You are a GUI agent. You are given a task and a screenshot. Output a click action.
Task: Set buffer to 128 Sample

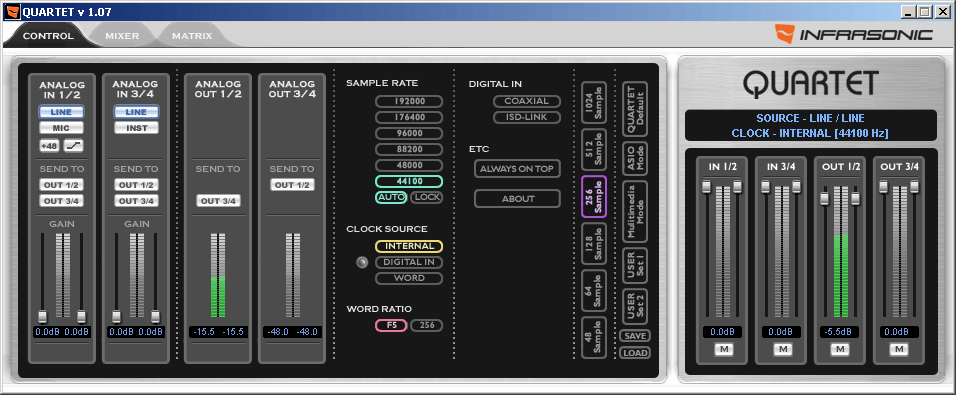[x=594, y=243]
